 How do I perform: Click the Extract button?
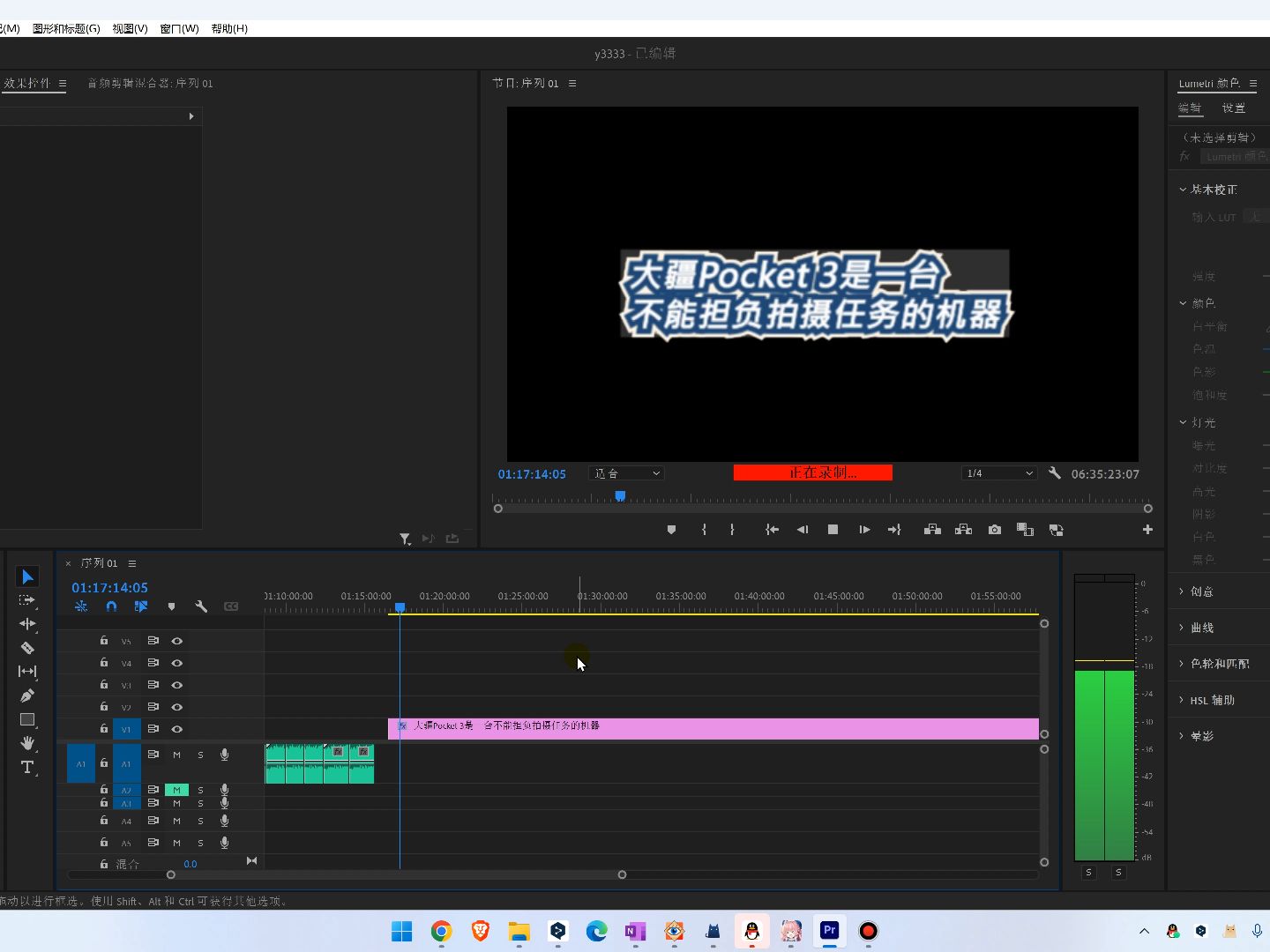[x=963, y=530]
